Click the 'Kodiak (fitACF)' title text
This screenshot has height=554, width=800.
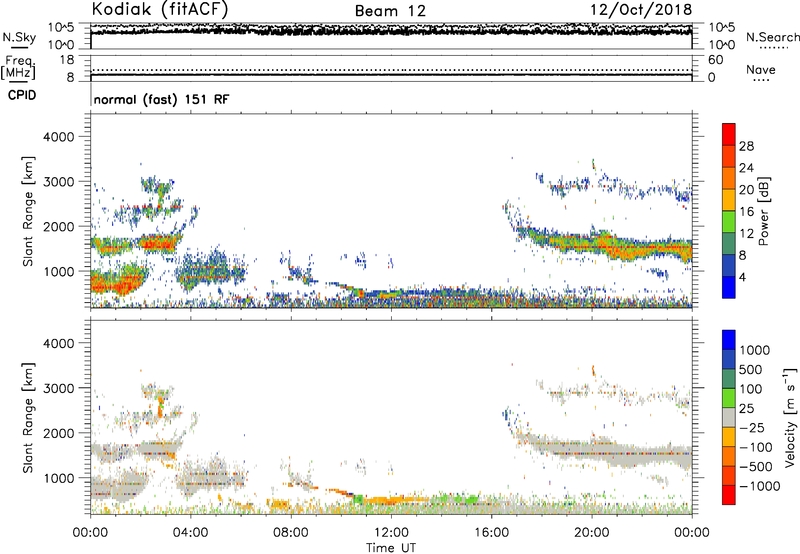(x=160, y=10)
